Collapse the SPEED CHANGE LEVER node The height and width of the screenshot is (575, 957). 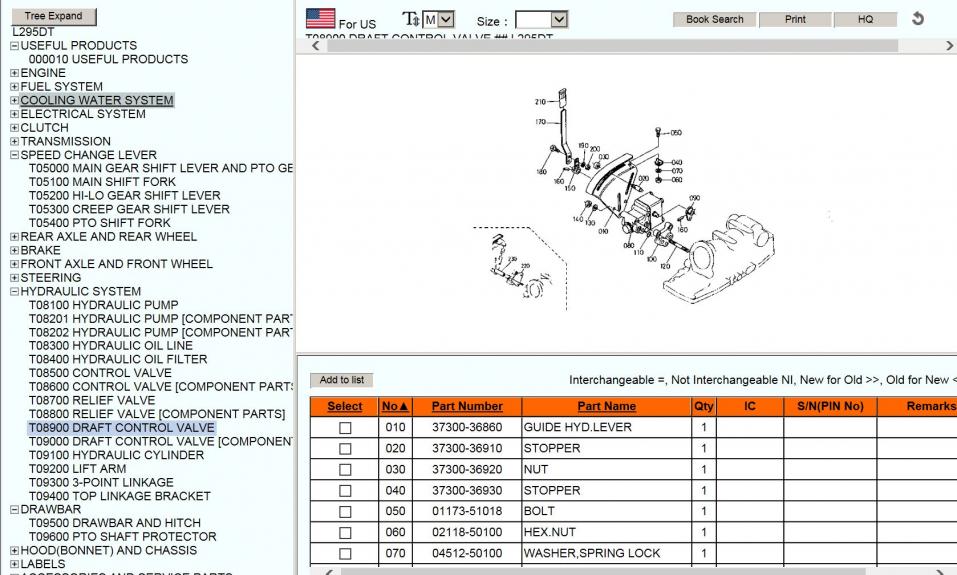[14, 155]
